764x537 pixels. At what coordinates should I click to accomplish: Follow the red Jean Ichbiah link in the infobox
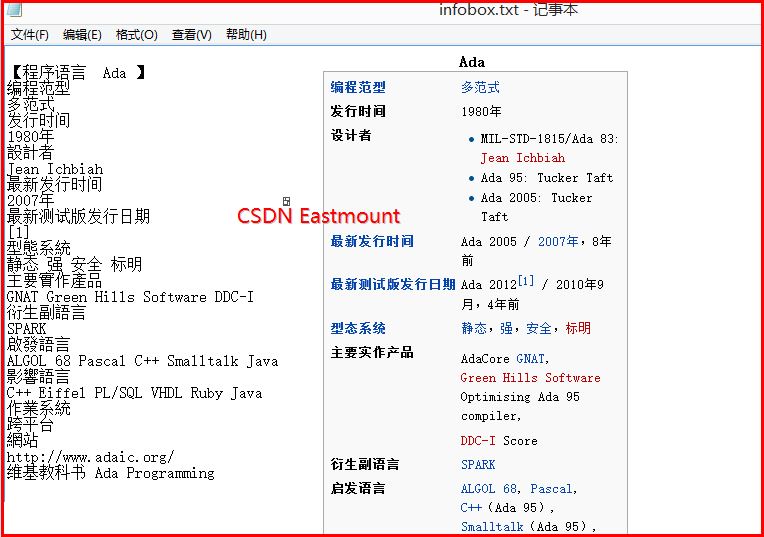[523, 158]
